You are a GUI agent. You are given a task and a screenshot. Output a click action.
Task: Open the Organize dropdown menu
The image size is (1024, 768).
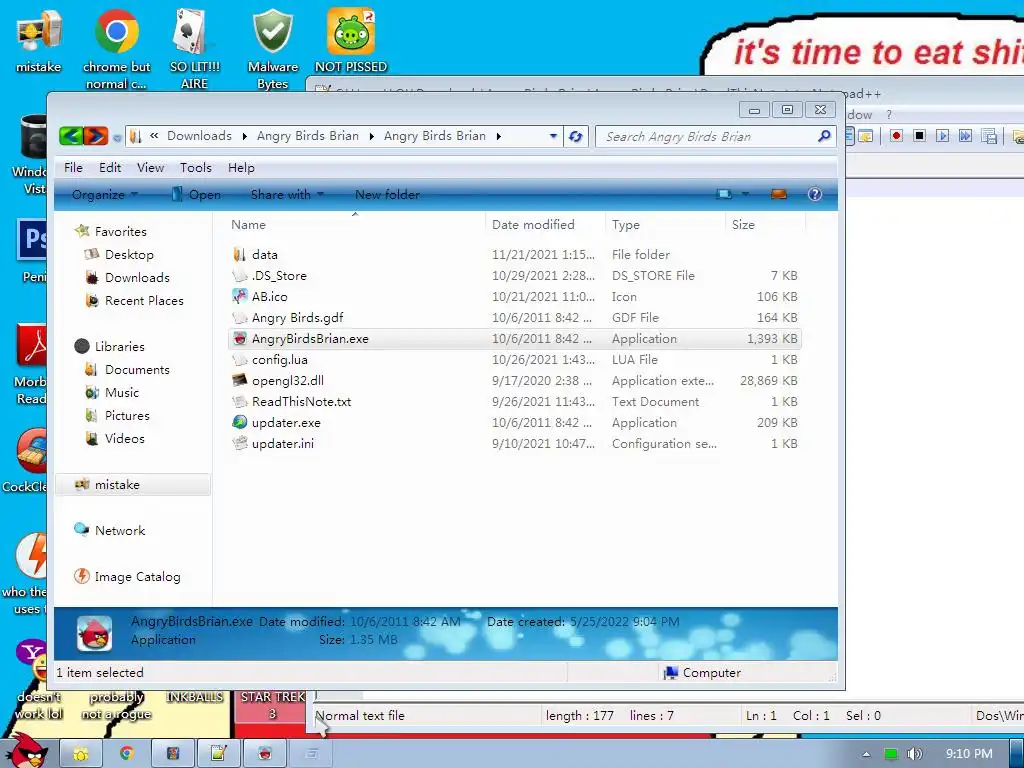(x=104, y=195)
